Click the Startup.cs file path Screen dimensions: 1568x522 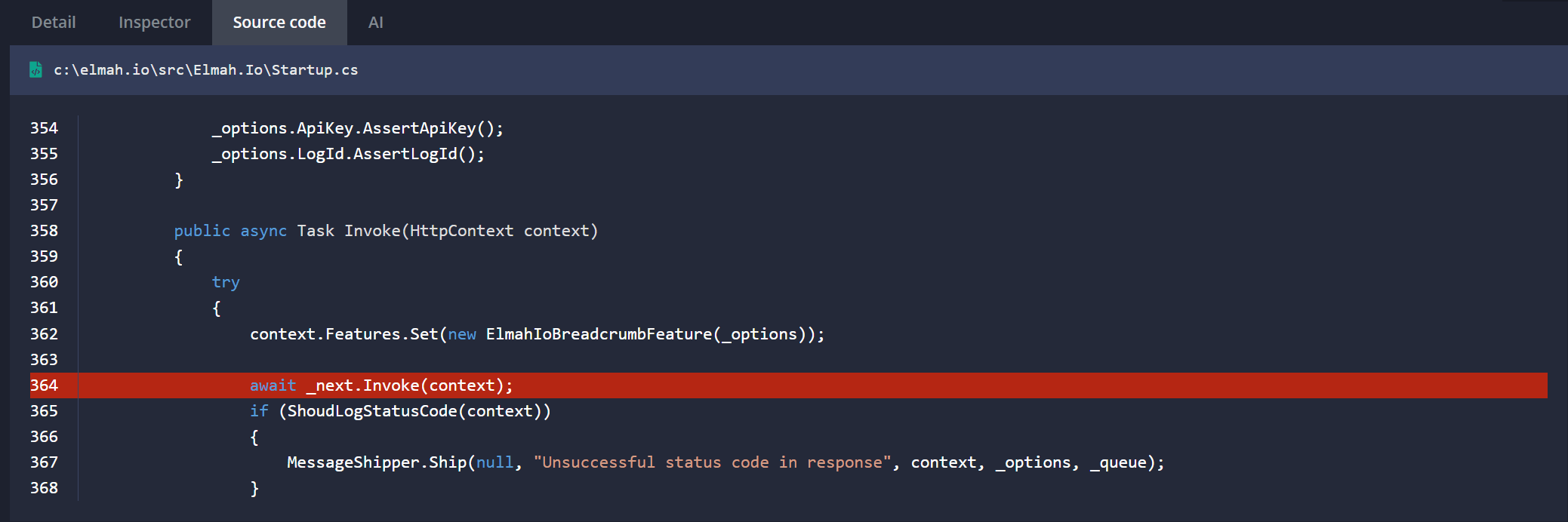point(205,70)
